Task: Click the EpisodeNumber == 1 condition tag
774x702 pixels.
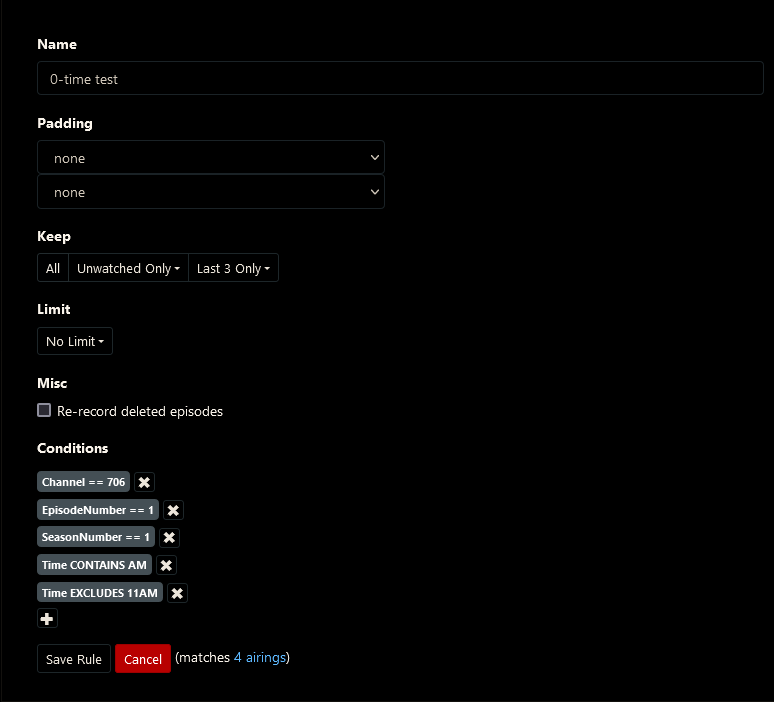Action: point(98,510)
